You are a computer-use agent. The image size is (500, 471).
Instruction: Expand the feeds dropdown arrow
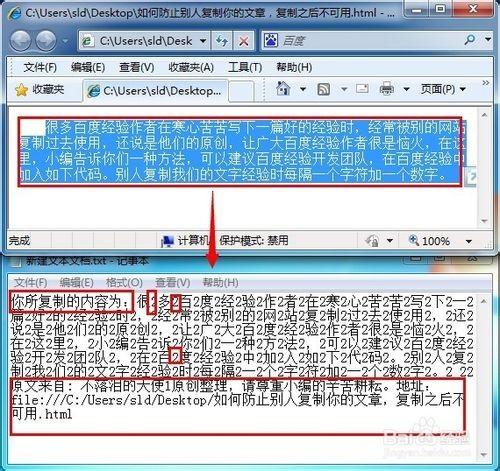[x=344, y=89]
